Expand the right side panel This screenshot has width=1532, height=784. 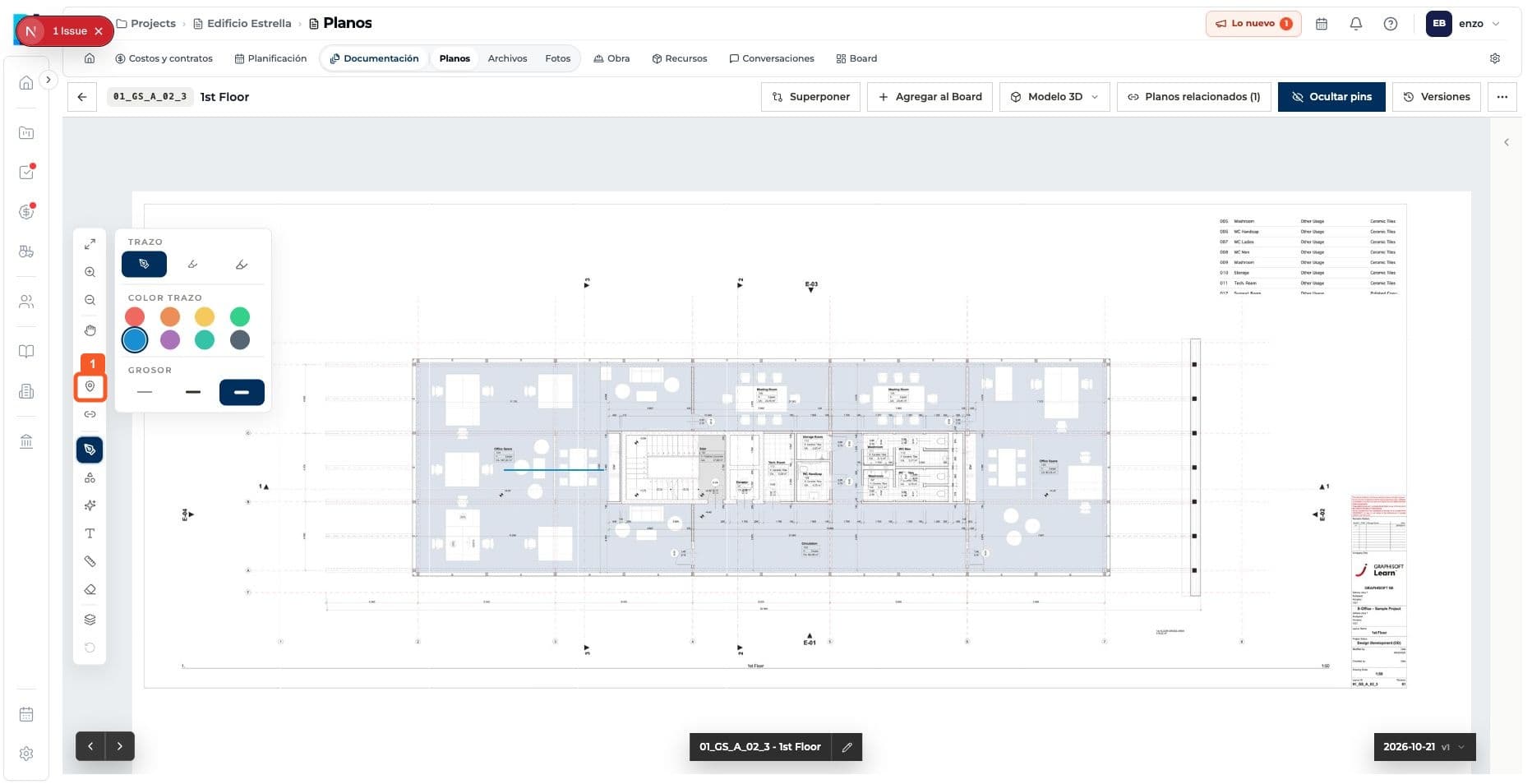pyautogui.click(x=1507, y=142)
